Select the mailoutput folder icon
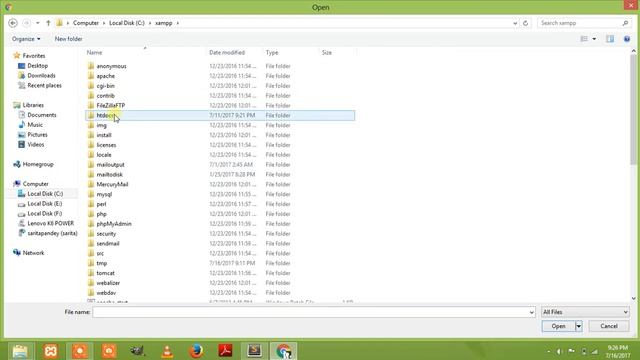640x360 pixels. tap(91, 164)
